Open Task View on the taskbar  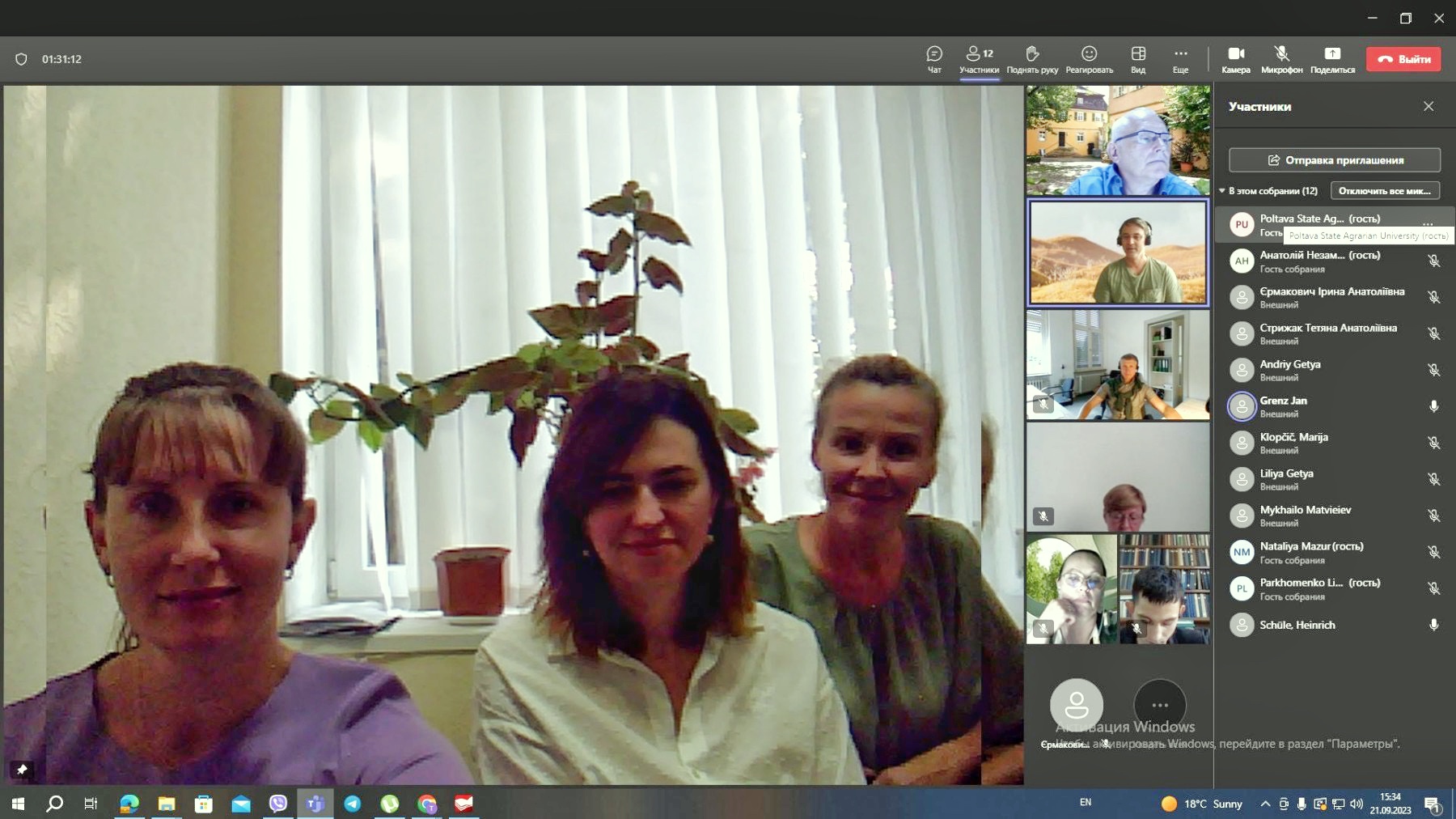click(x=91, y=804)
